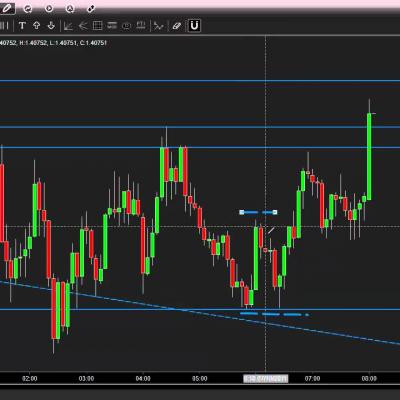The height and width of the screenshot is (400, 400).
Task: Select the lowest solid horizontal blue line
Action: (200, 309)
